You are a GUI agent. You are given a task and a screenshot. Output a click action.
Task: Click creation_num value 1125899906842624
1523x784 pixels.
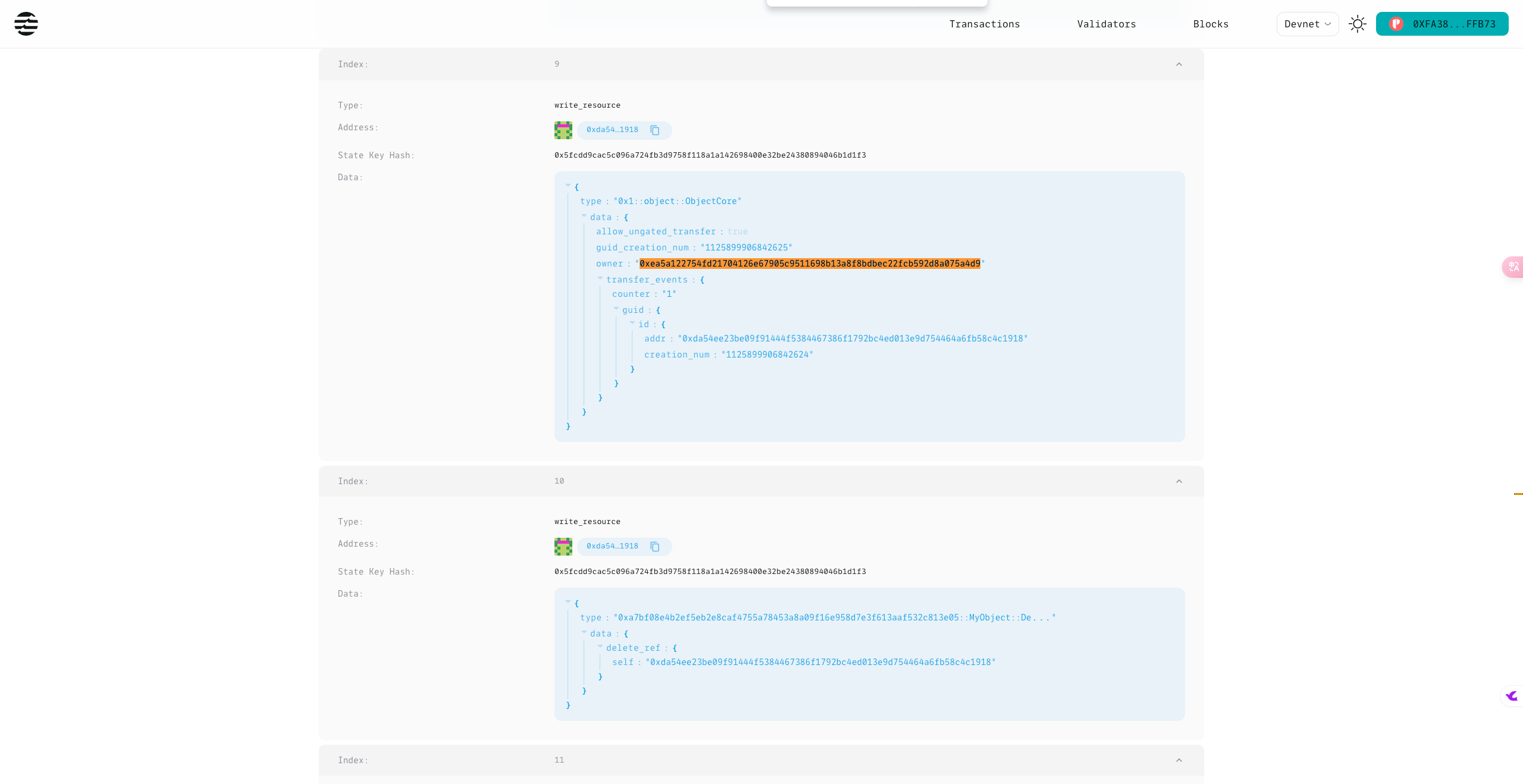point(767,355)
